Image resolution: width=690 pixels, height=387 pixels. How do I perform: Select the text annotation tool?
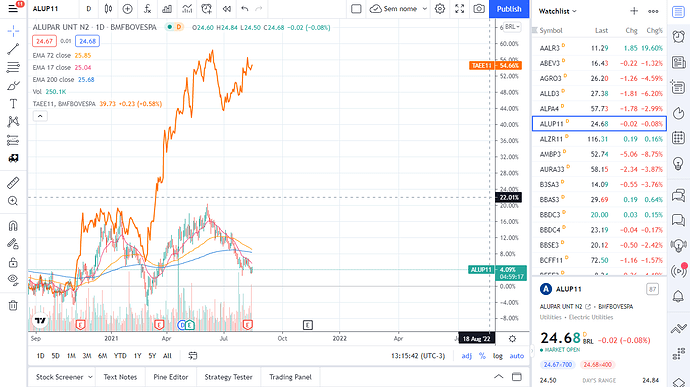point(13,103)
